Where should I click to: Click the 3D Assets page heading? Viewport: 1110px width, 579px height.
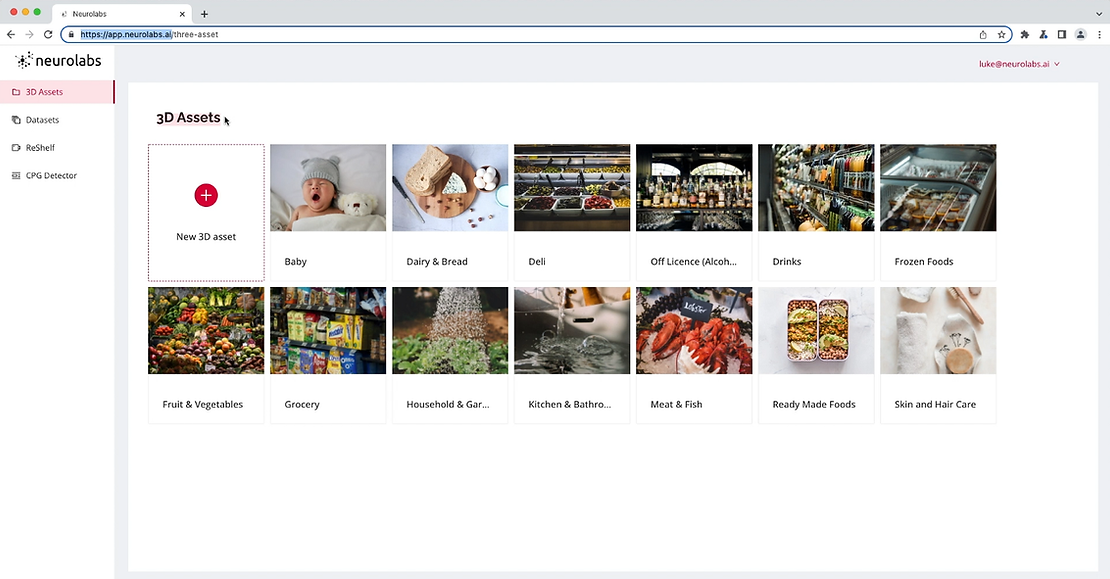(188, 117)
